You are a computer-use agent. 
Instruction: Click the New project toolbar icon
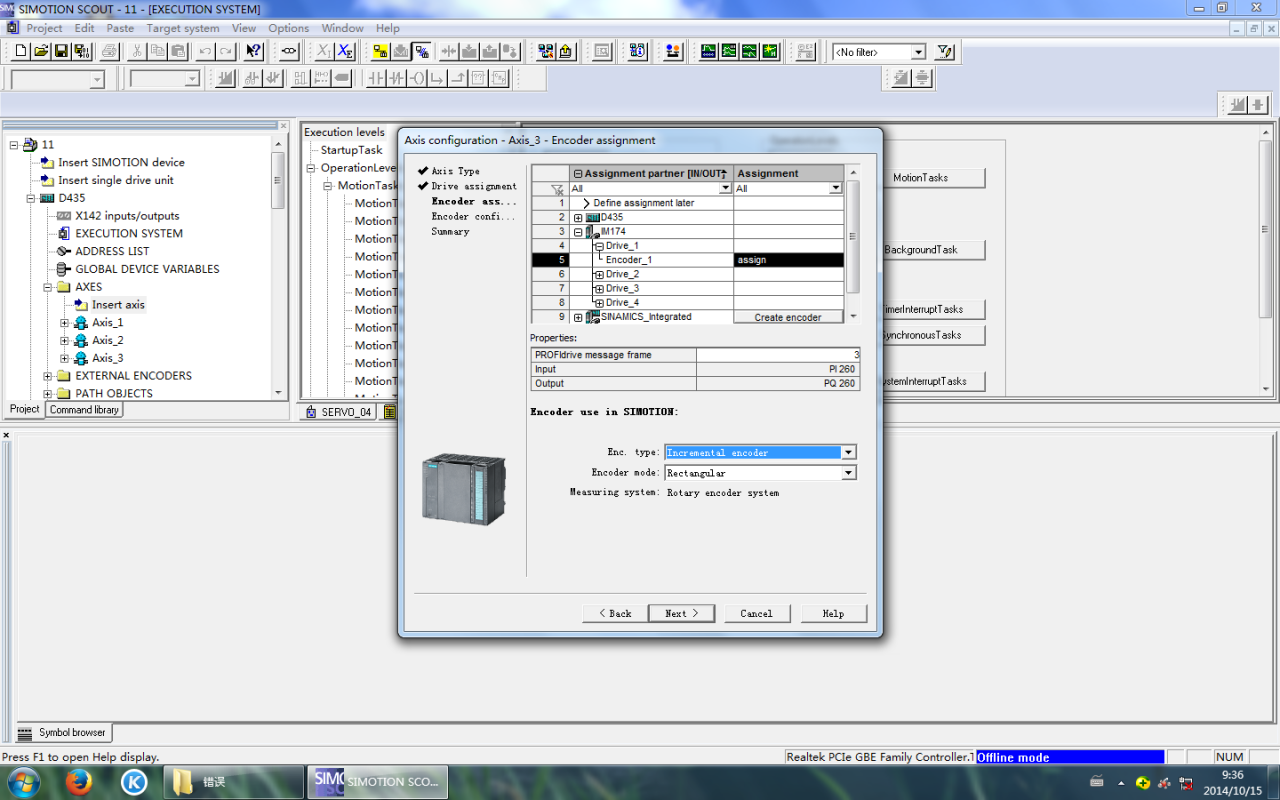21,51
